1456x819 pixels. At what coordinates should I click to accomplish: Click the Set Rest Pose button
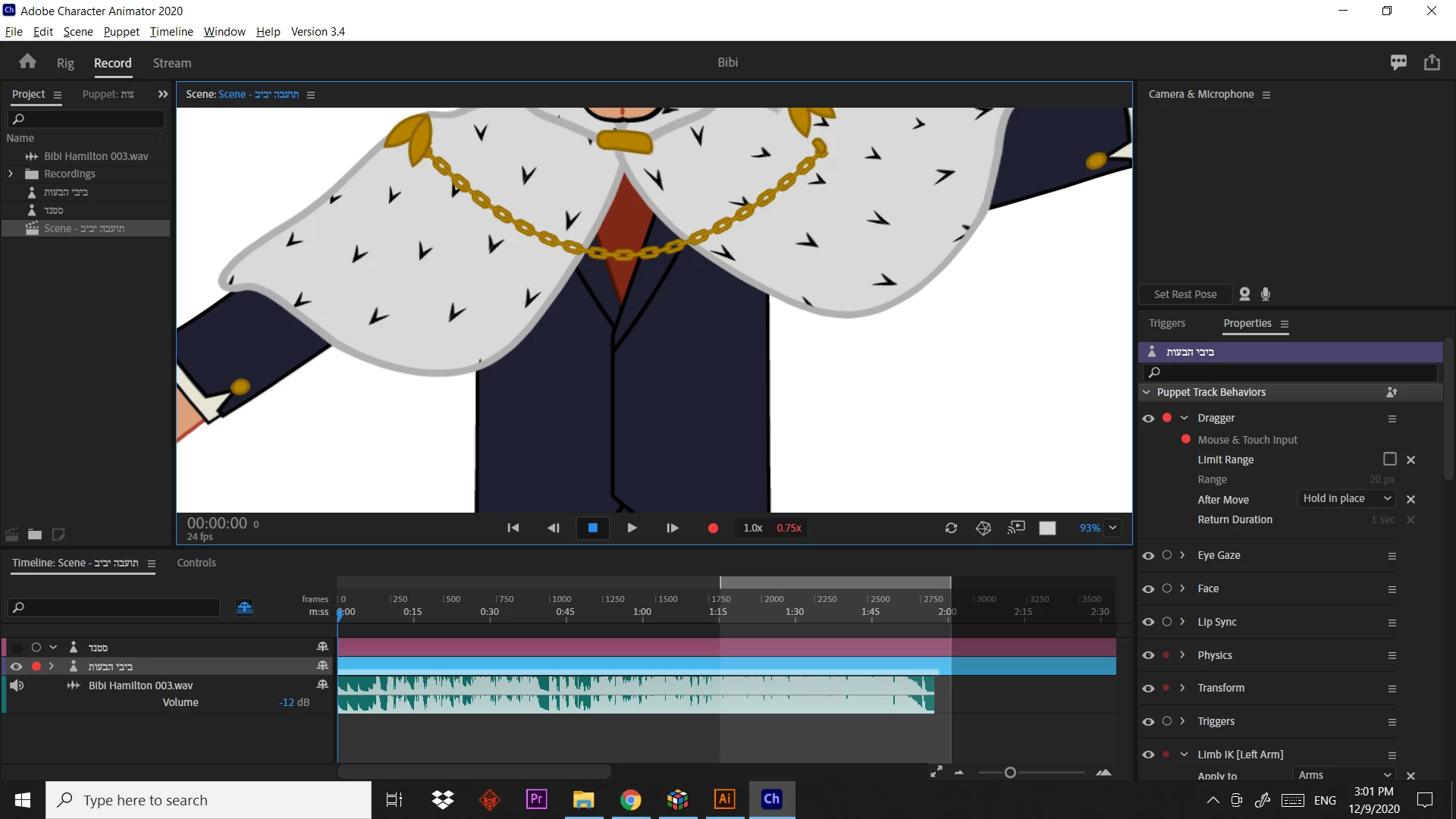tap(1185, 294)
